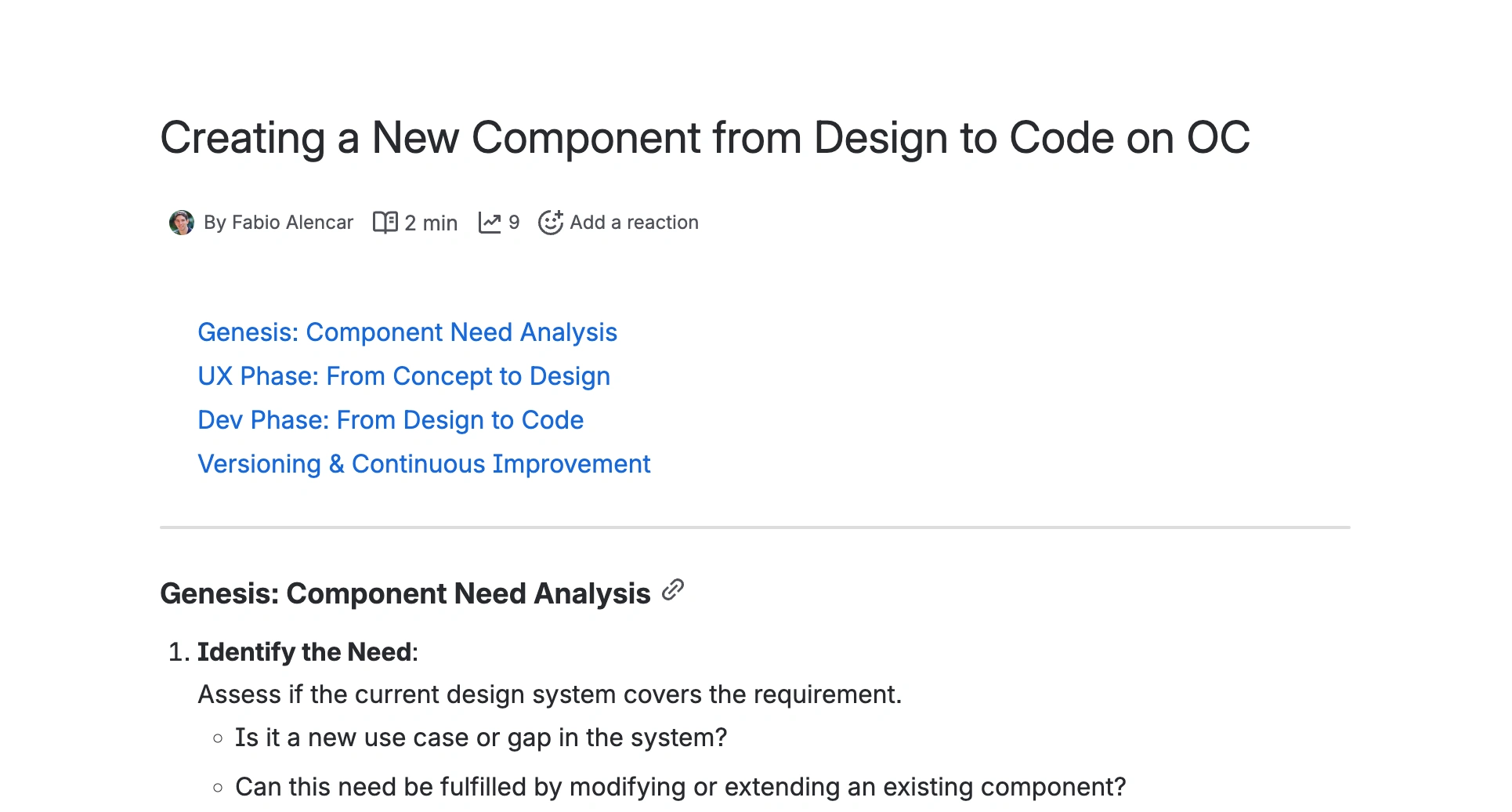This screenshot has width=1512, height=812.
Task: Jump to Genesis: Component Need Analysis link
Action: pos(407,332)
